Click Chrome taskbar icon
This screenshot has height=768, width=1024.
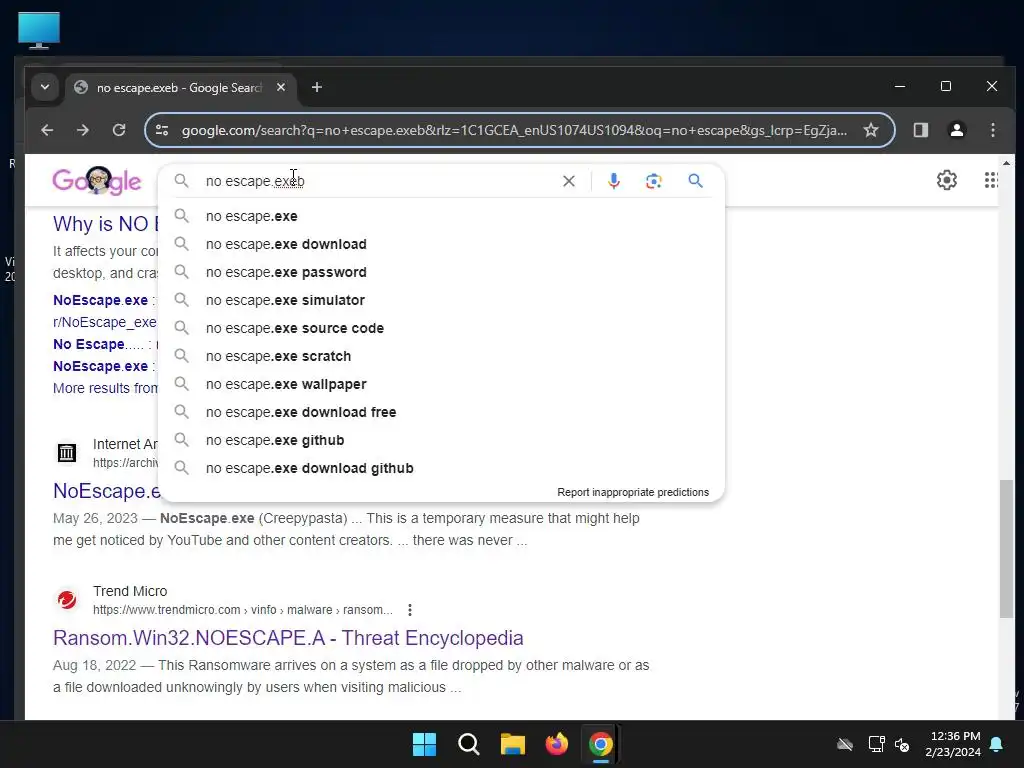tap(601, 744)
